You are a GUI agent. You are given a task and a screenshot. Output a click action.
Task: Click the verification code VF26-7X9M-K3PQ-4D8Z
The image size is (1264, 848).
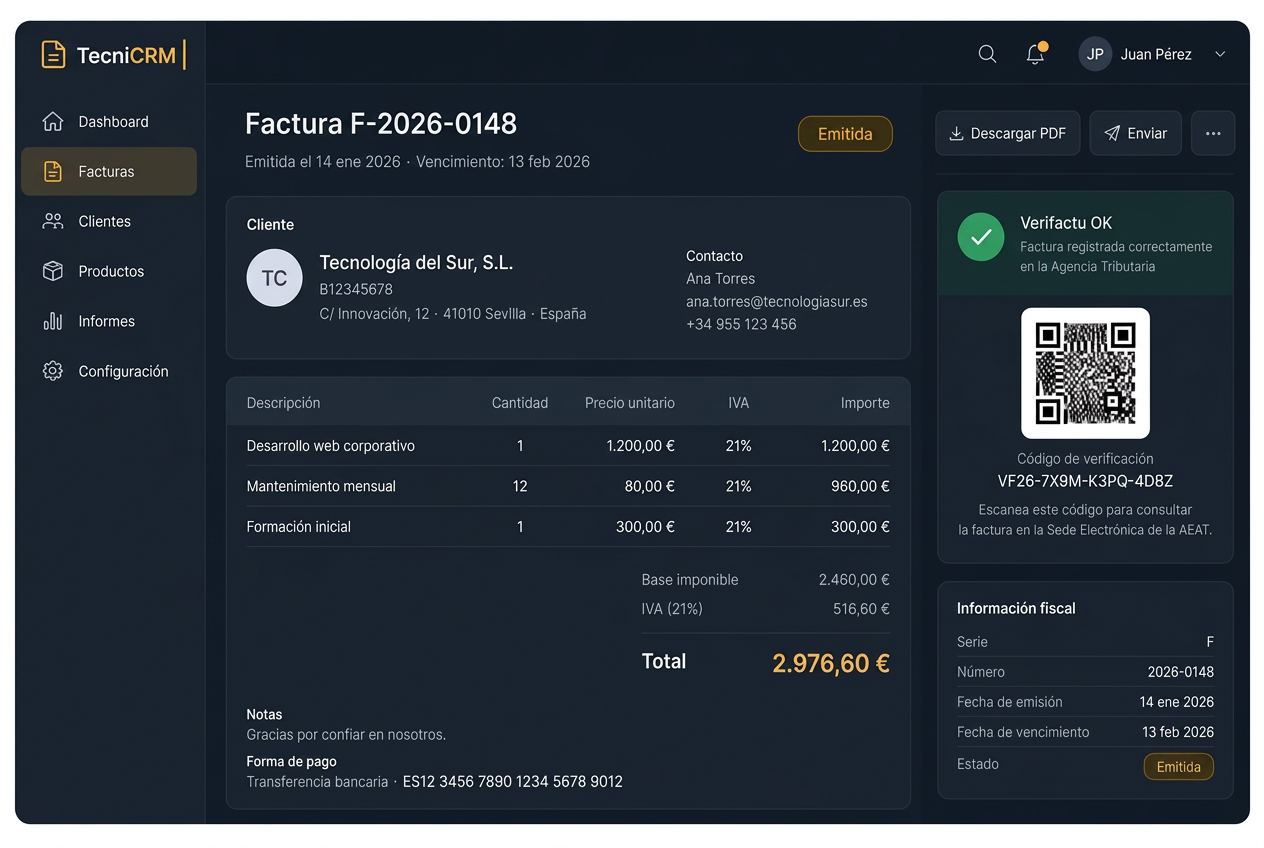1085,481
